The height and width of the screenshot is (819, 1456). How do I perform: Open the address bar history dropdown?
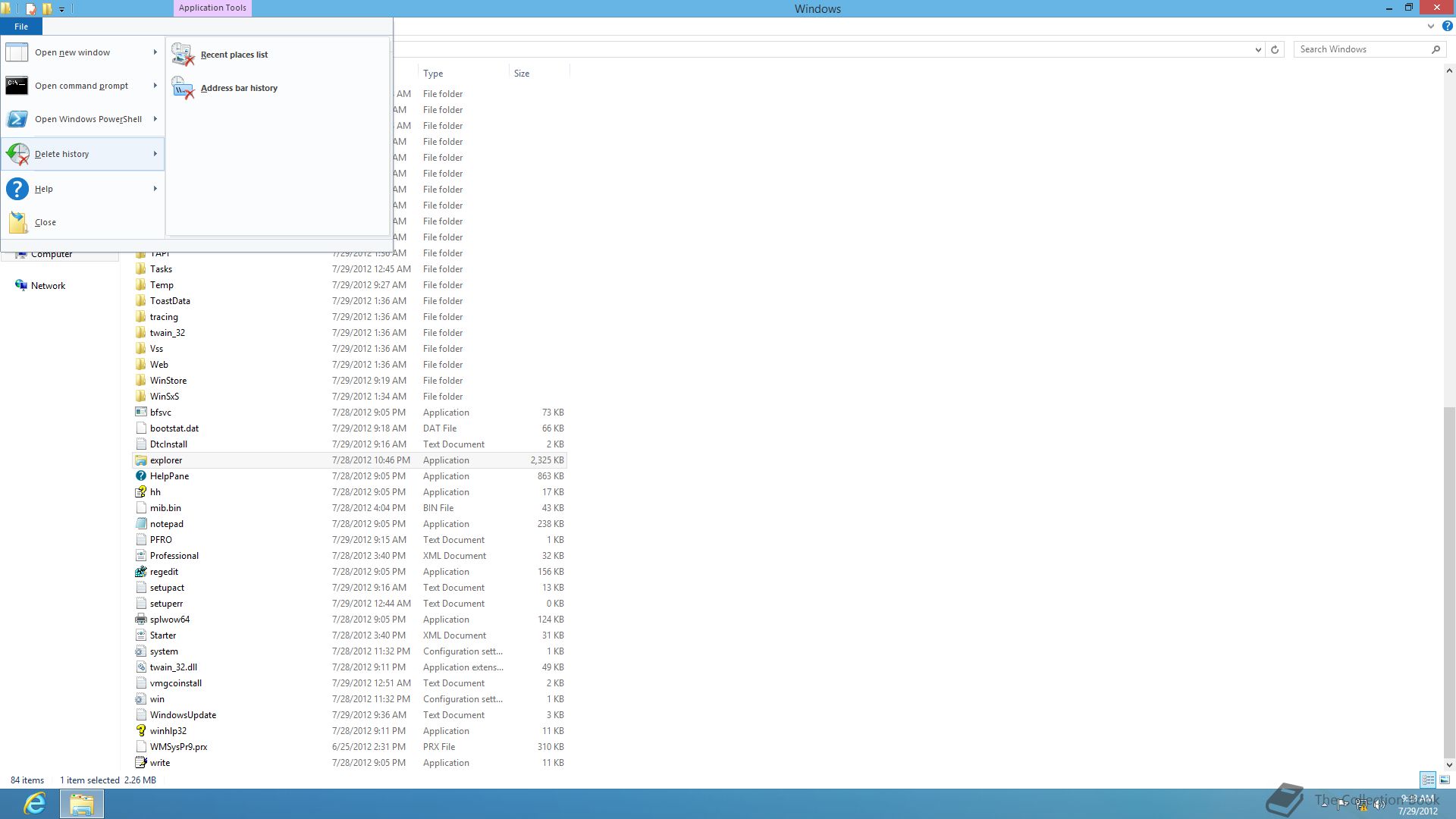[1258, 49]
